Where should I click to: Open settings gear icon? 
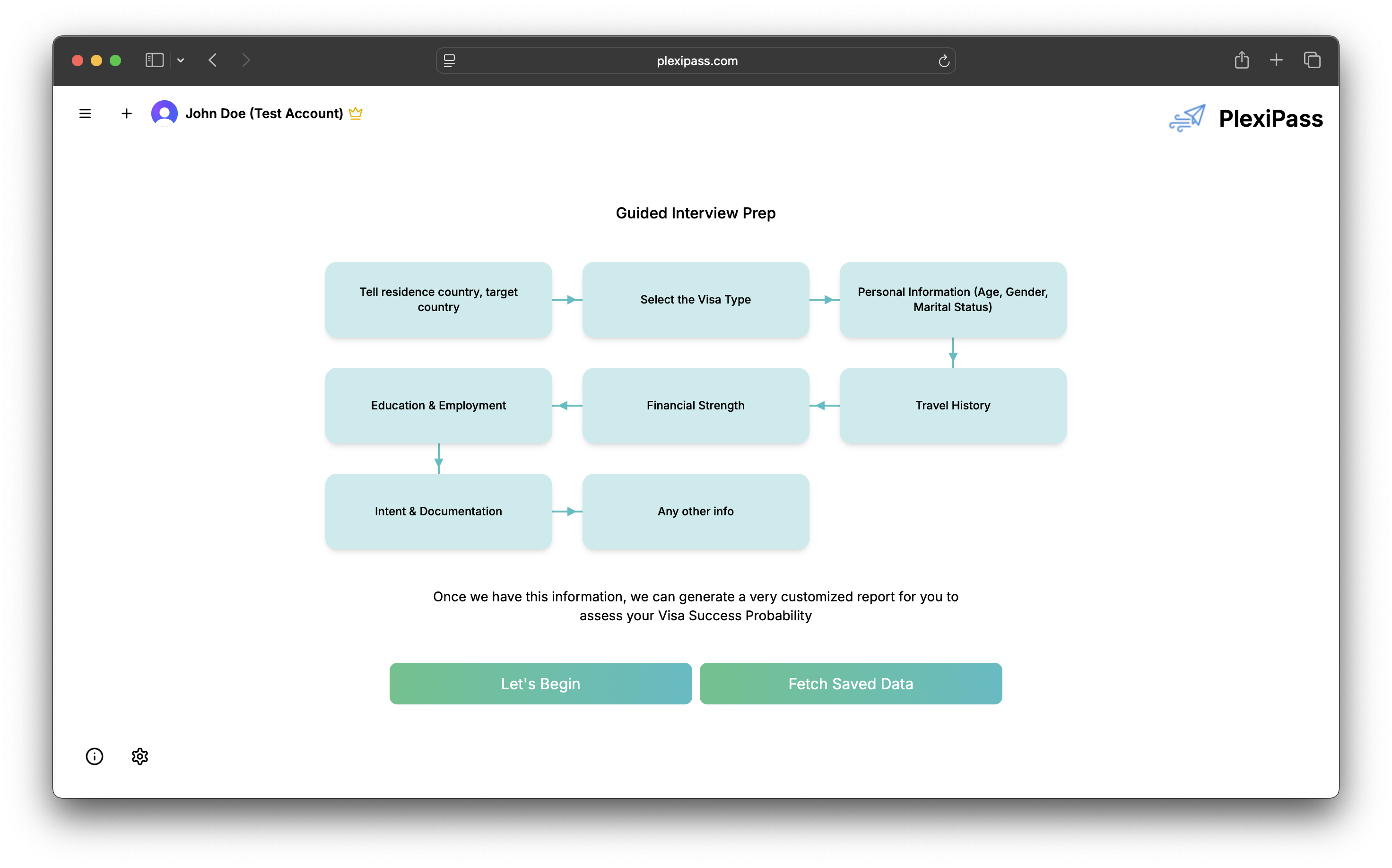coord(139,756)
